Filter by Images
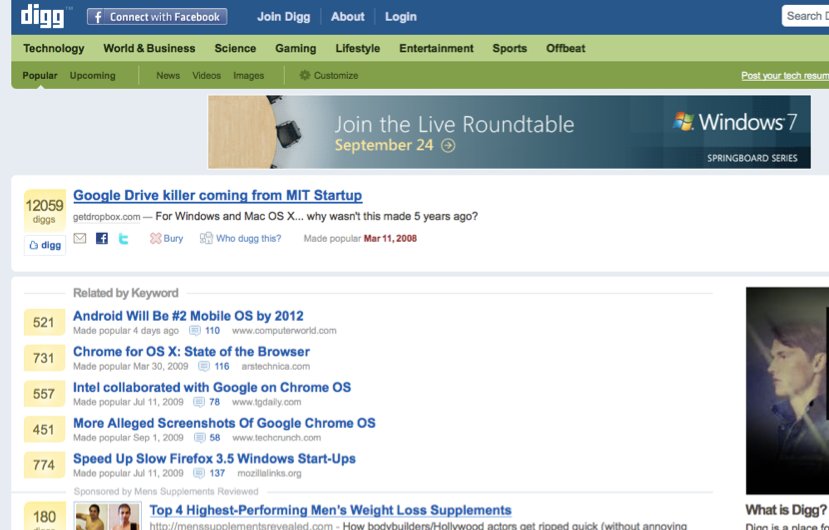This screenshot has width=829, height=530. [x=248, y=76]
